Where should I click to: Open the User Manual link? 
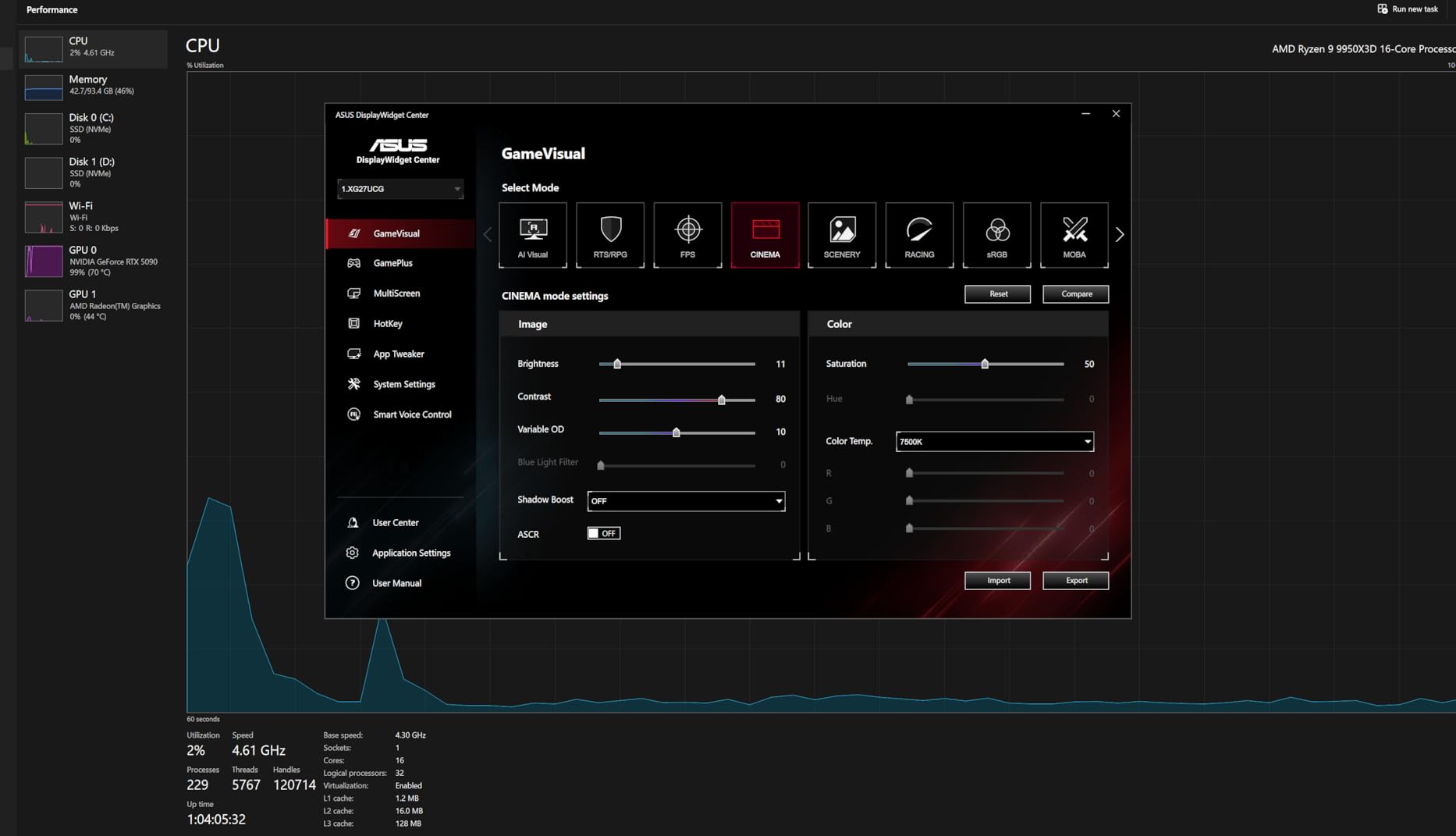pyautogui.click(x=396, y=583)
